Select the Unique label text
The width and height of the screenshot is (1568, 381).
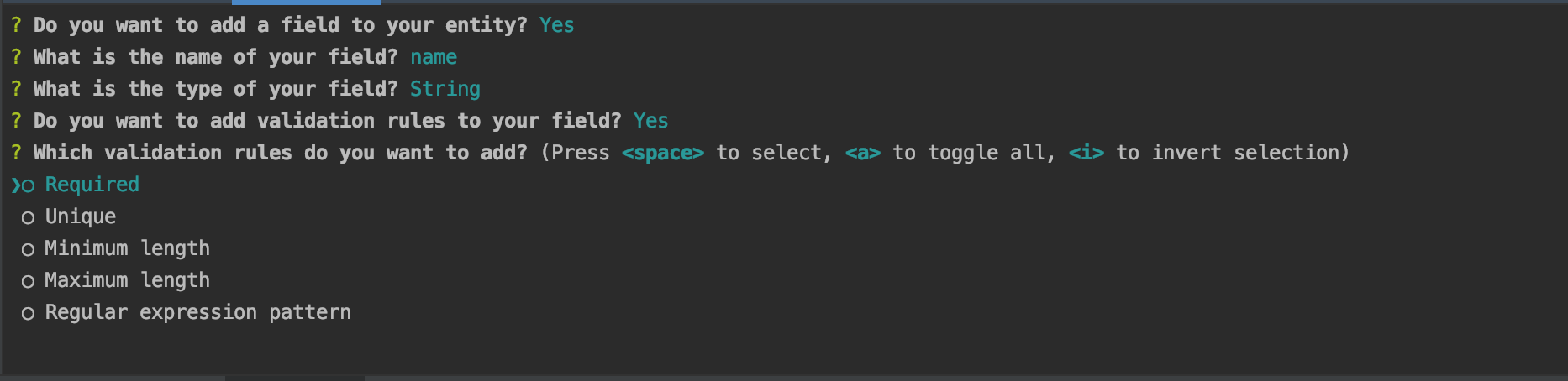(x=81, y=217)
